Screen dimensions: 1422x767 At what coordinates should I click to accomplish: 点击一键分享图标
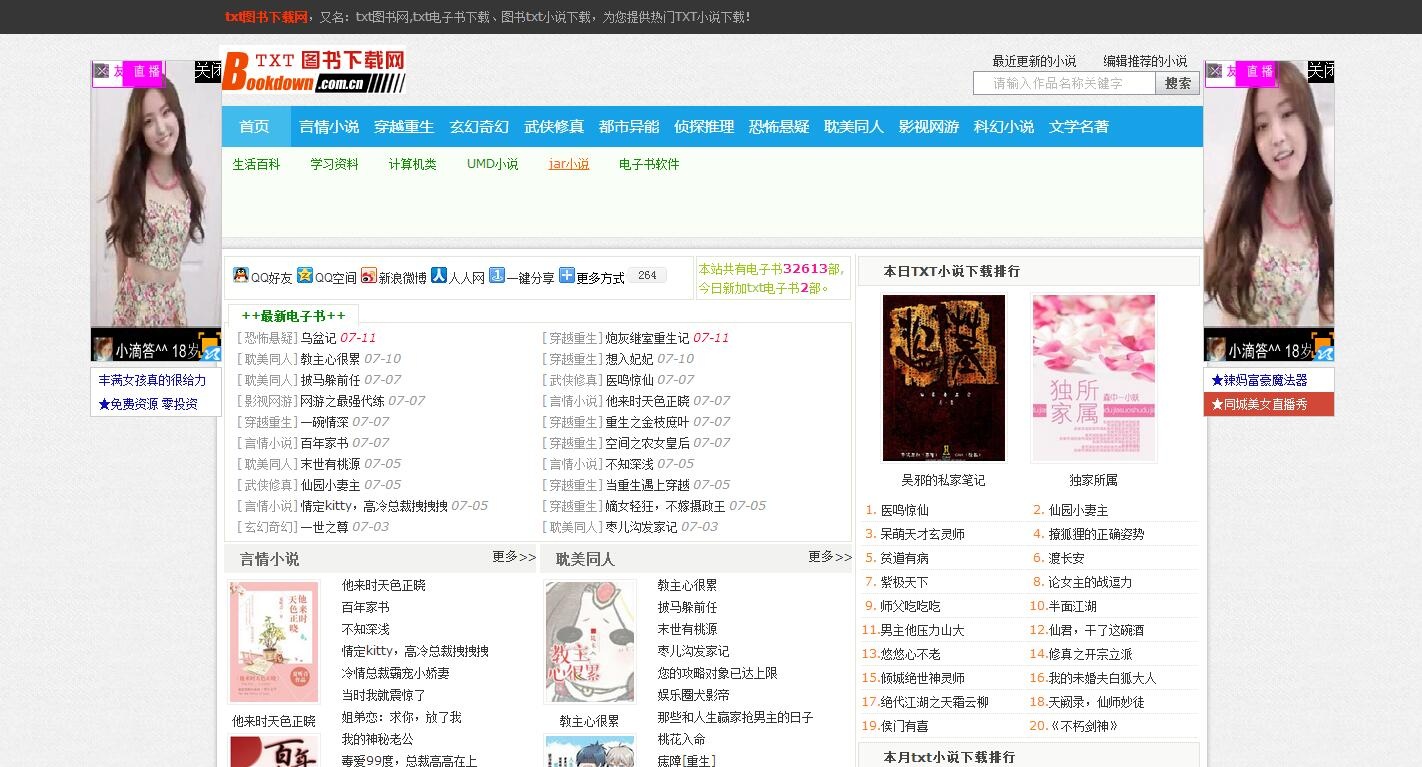498,276
